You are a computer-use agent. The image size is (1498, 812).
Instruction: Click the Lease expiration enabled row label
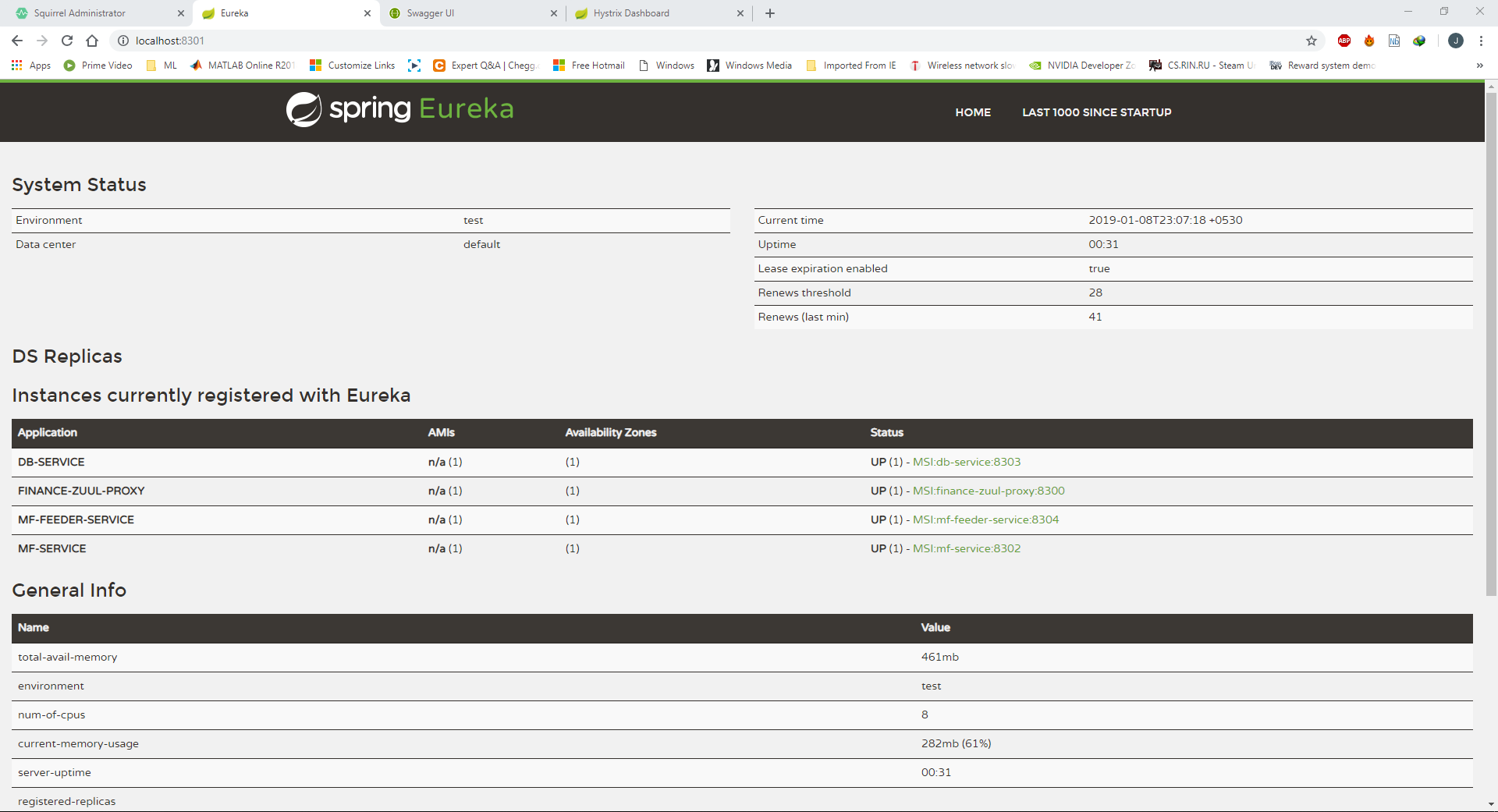[x=822, y=268]
